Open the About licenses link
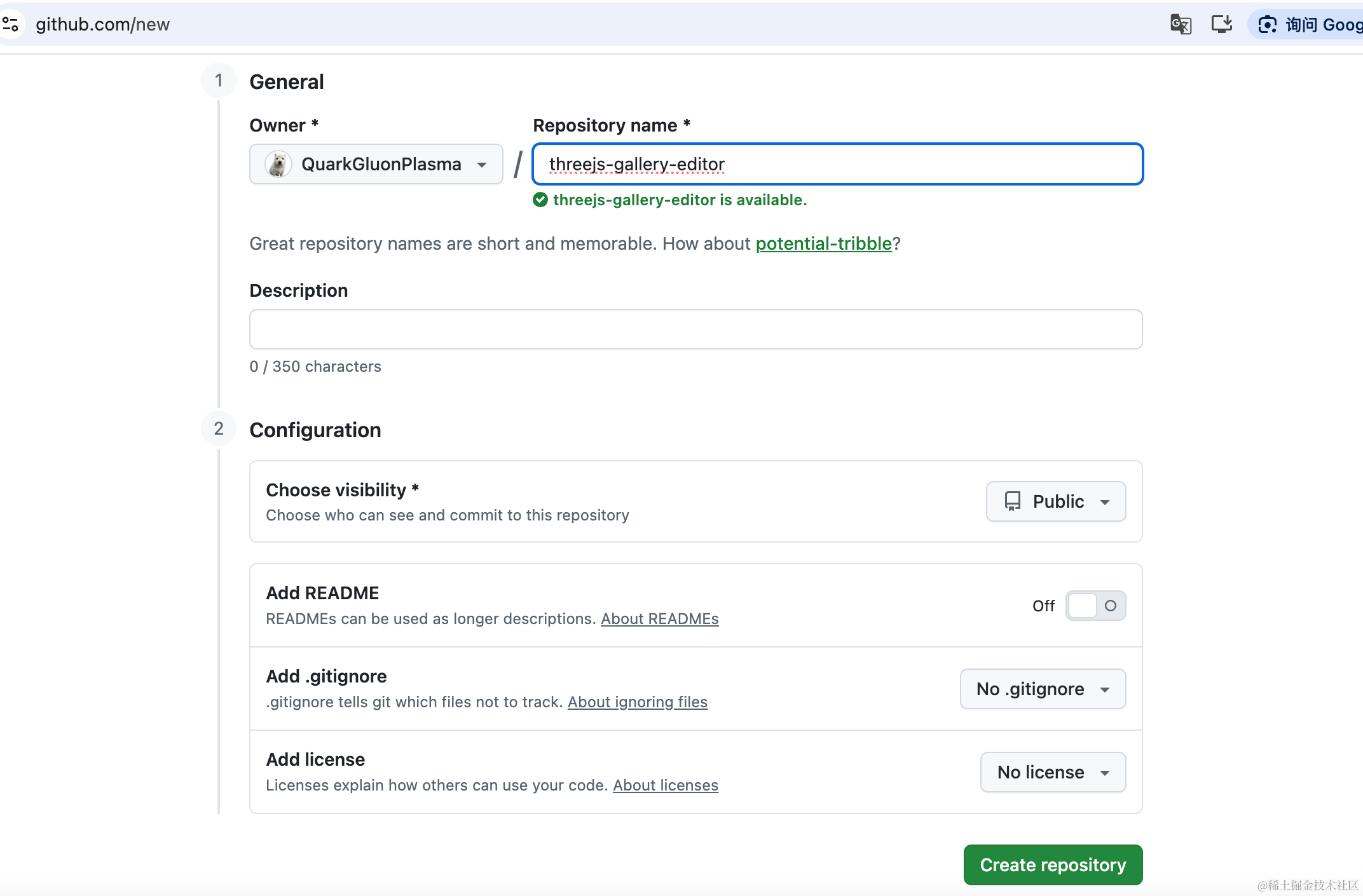Screen dimensions: 1363x896 [666, 785]
